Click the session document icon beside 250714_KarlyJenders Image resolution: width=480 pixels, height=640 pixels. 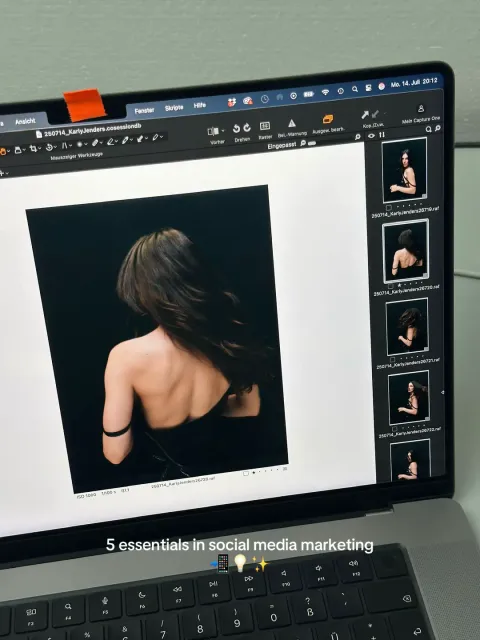[39, 134]
